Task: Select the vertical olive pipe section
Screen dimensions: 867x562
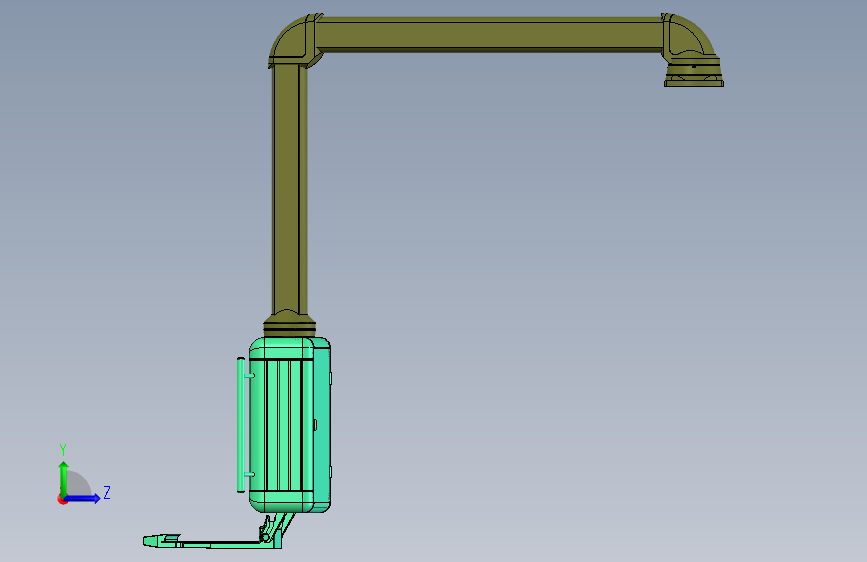Action: point(289,188)
